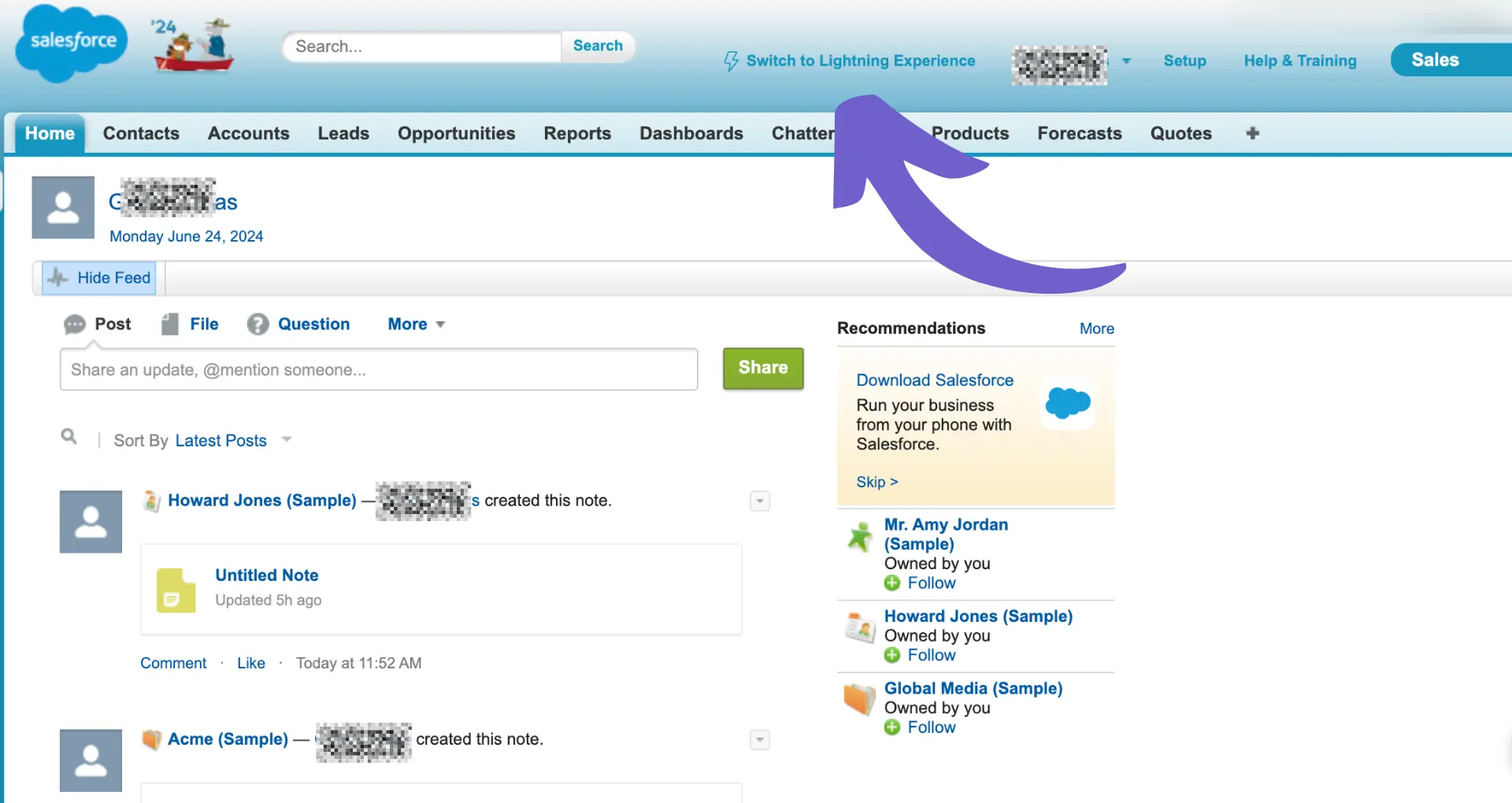The image size is (1512, 803).
Task: Click the '24 seasonal release mascot image
Action: point(193,45)
